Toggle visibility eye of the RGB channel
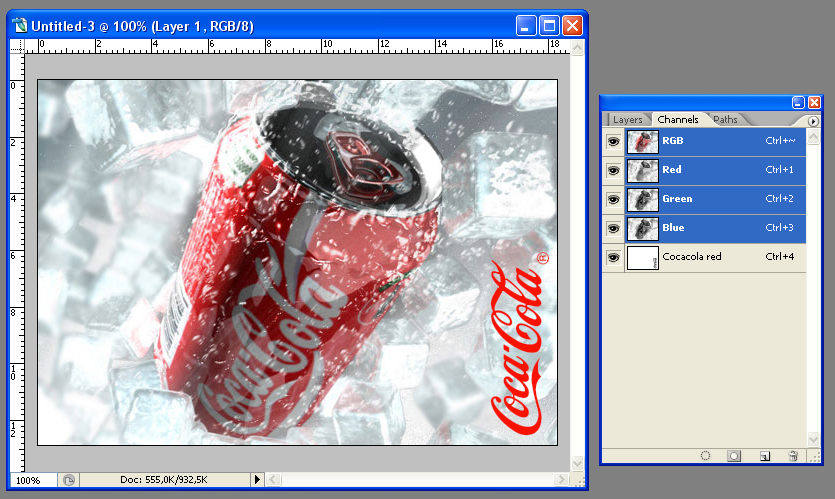Viewport: 835px width, 499px height. (613, 142)
